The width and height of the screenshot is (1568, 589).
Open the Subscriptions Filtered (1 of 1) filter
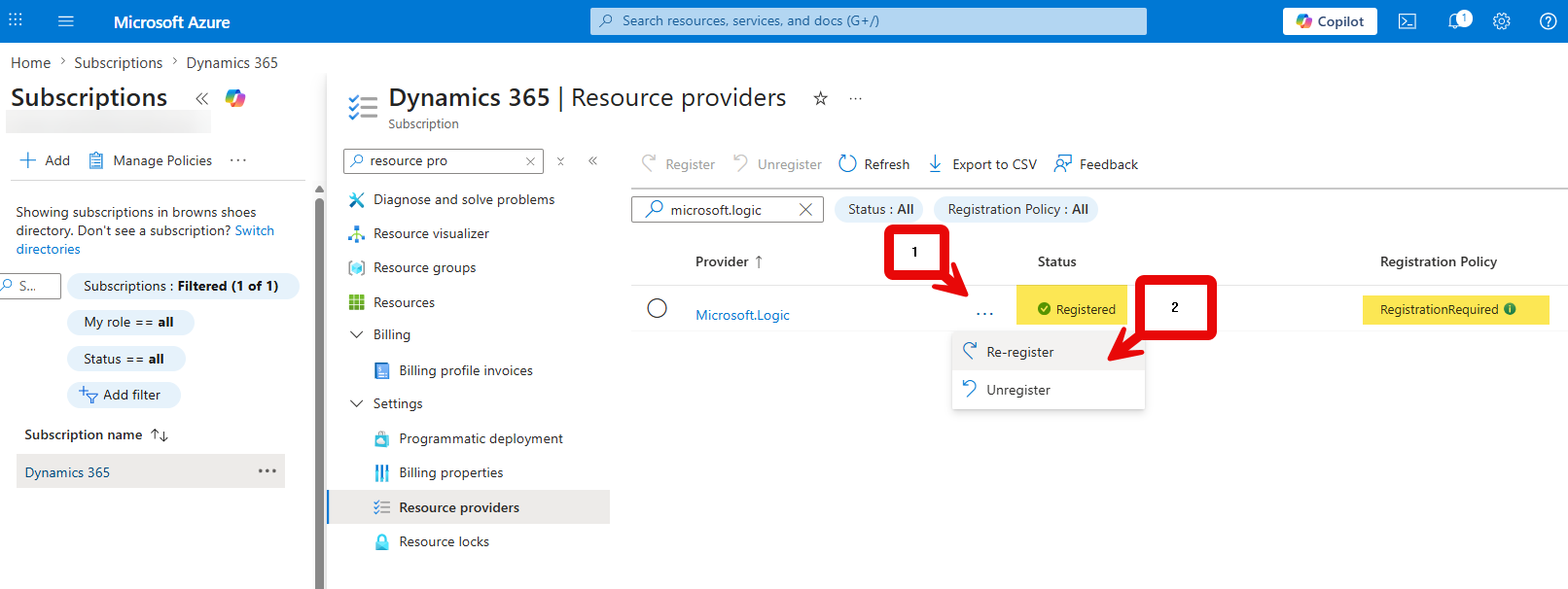(182, 286)
